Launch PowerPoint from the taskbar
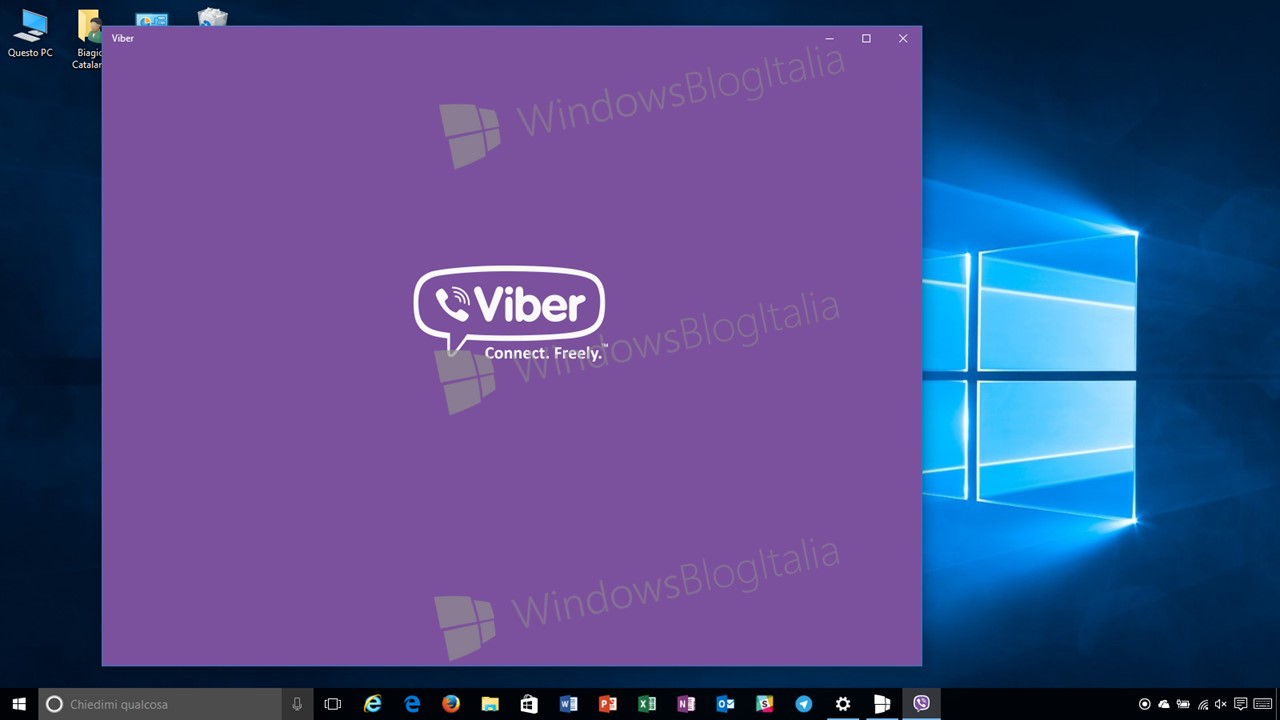Viewport: 1280px width, 720px height. (608, 704)
